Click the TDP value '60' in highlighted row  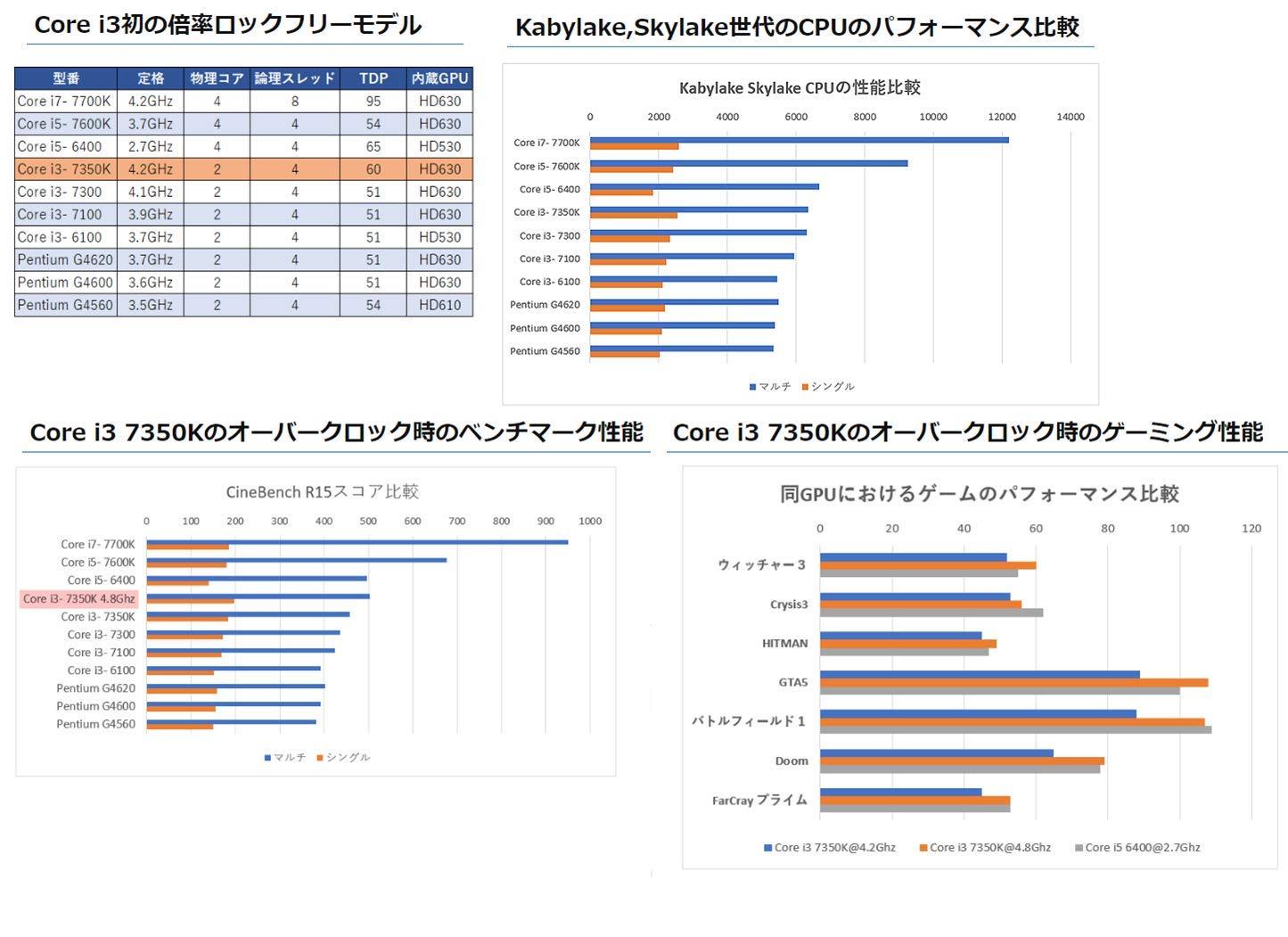[x=373, y=169]
